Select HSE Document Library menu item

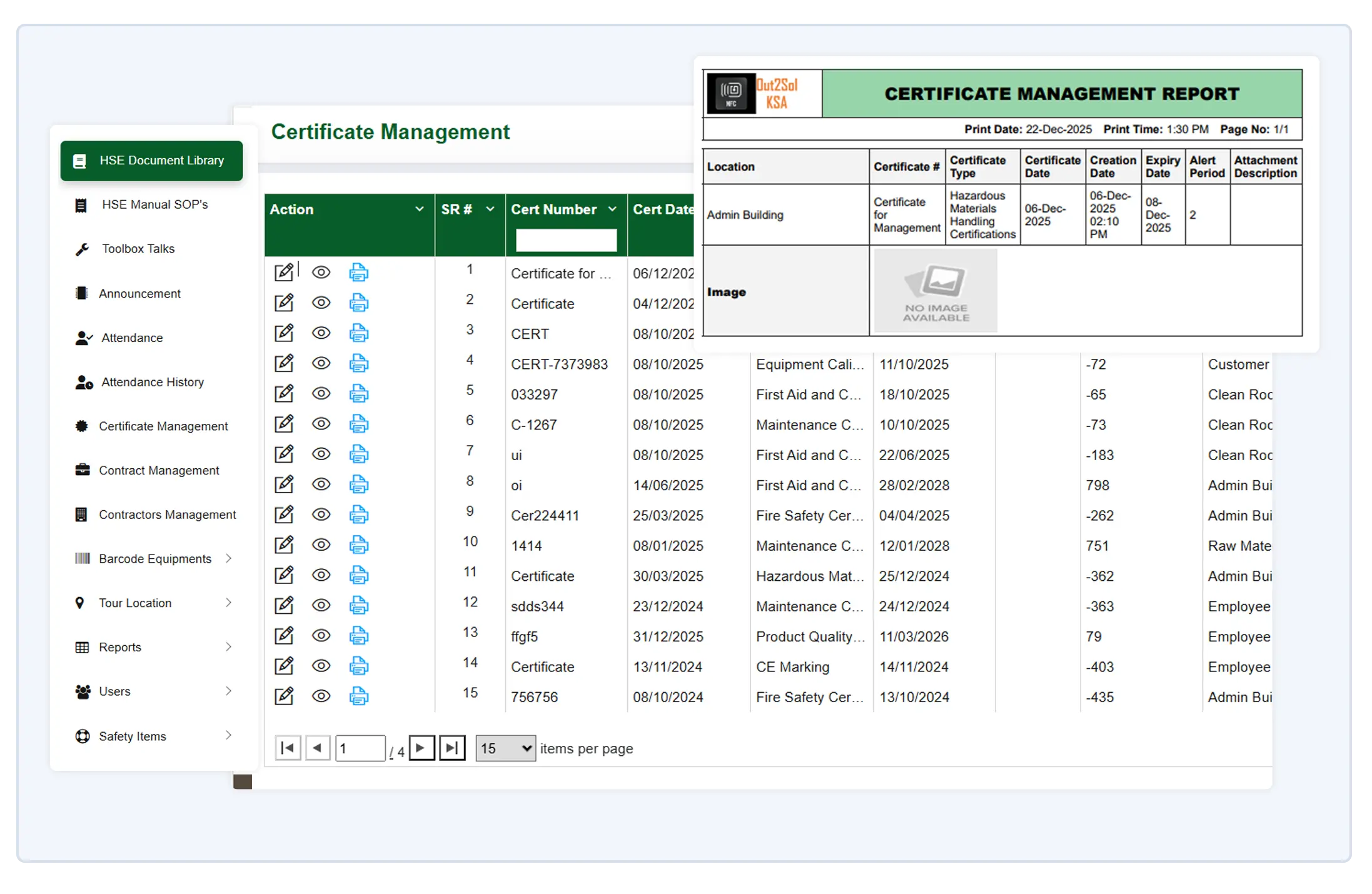(x=151, y=161)
